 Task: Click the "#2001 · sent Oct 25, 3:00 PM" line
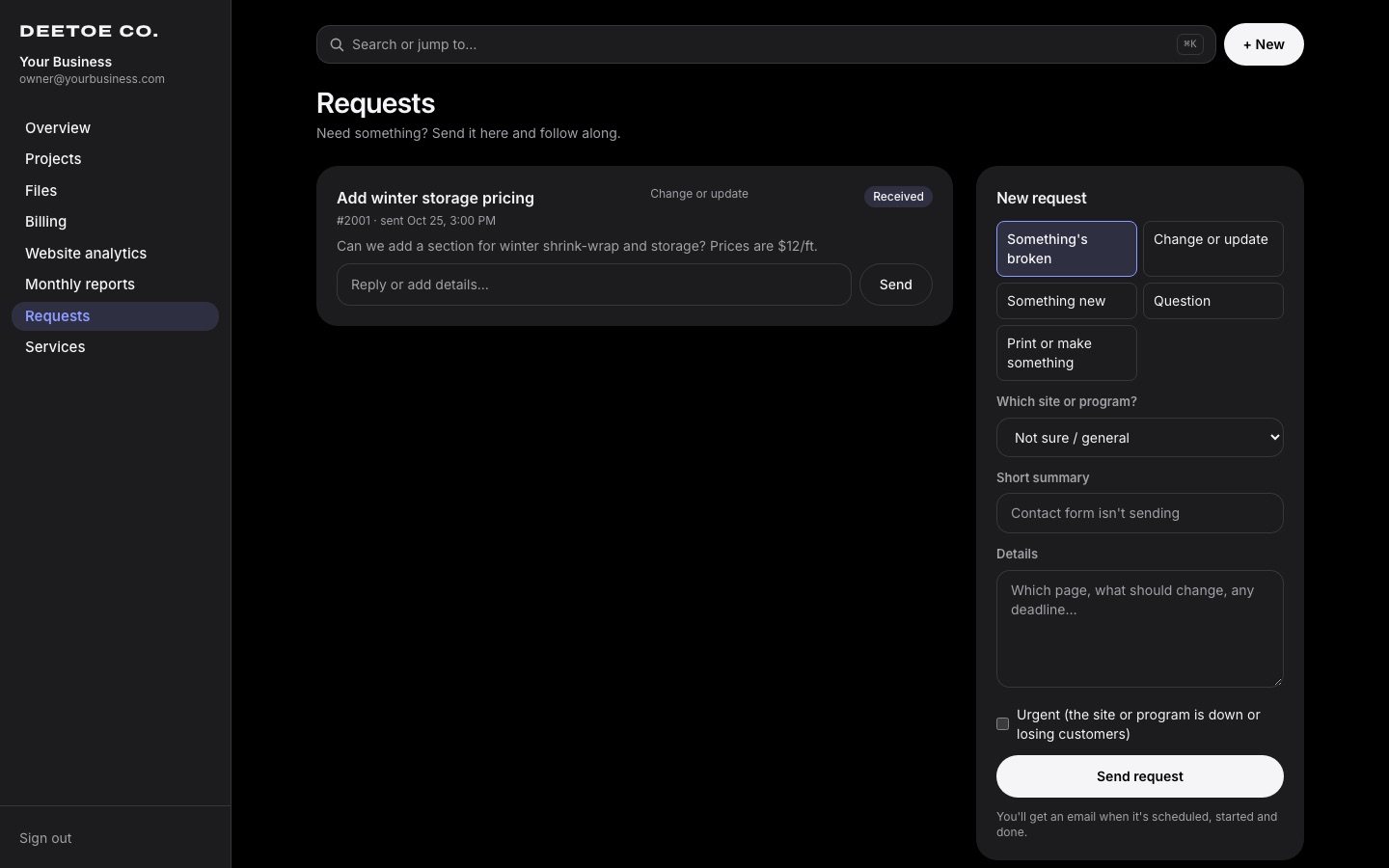pos(416,221)
